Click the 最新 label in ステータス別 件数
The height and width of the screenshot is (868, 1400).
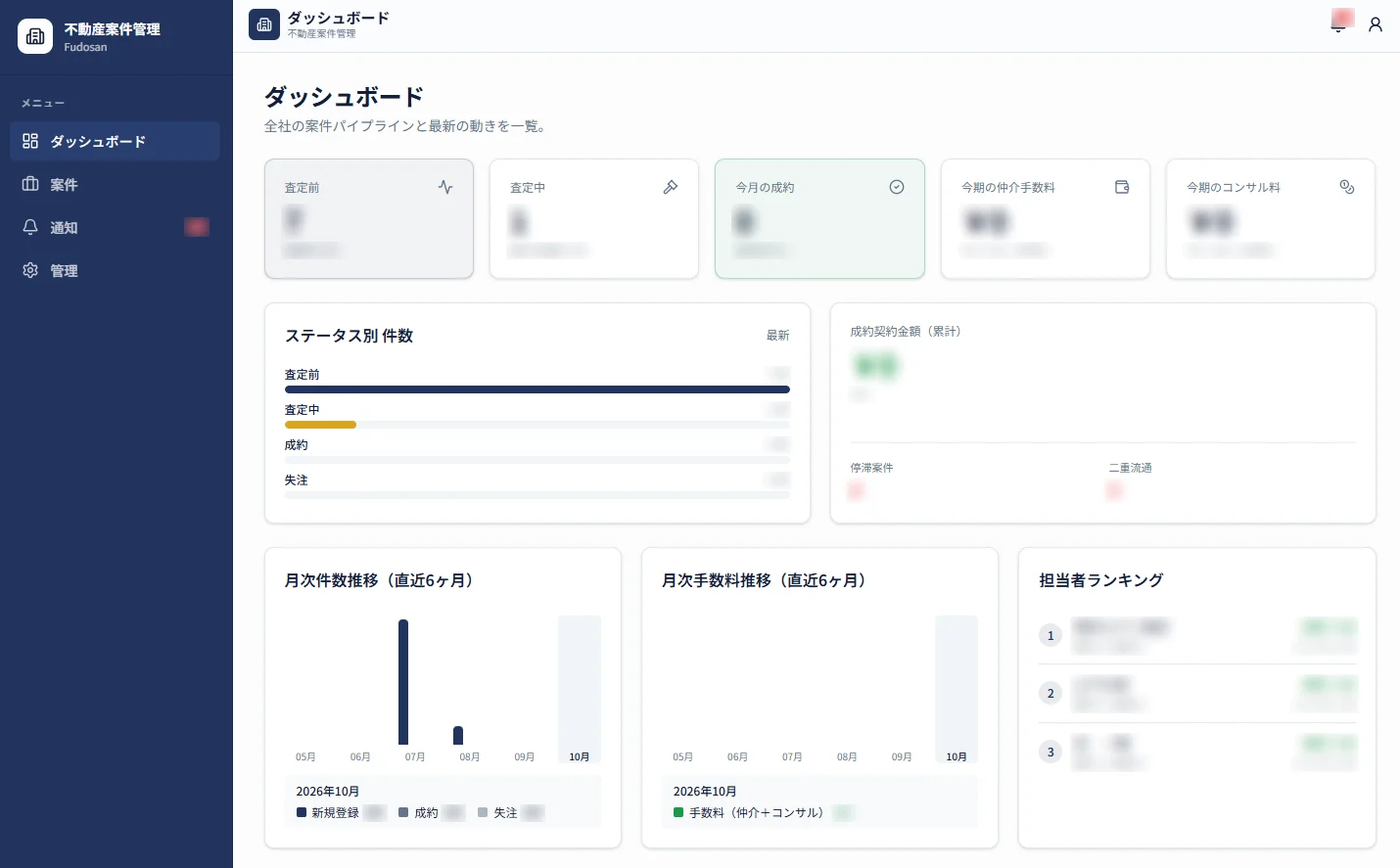777,336
